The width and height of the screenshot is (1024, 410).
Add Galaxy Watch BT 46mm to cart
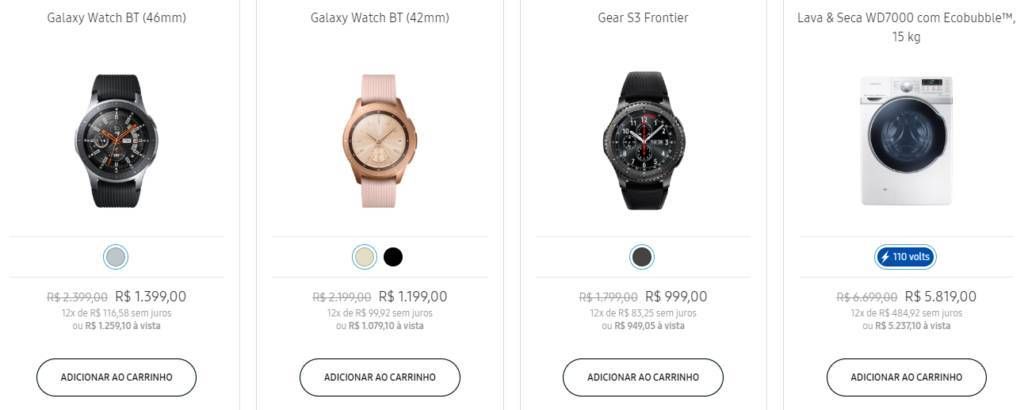[x=116, y=377]
